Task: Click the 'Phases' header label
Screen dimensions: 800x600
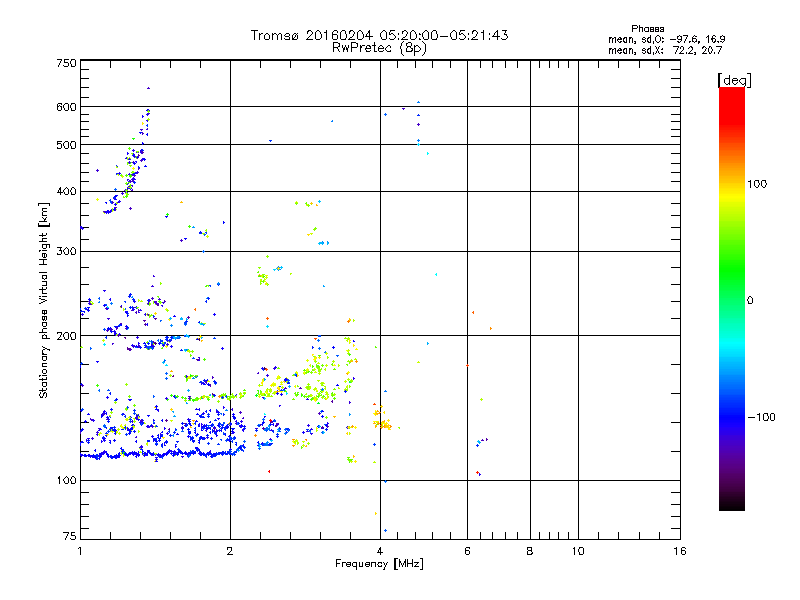Action: tap(647, 29)
